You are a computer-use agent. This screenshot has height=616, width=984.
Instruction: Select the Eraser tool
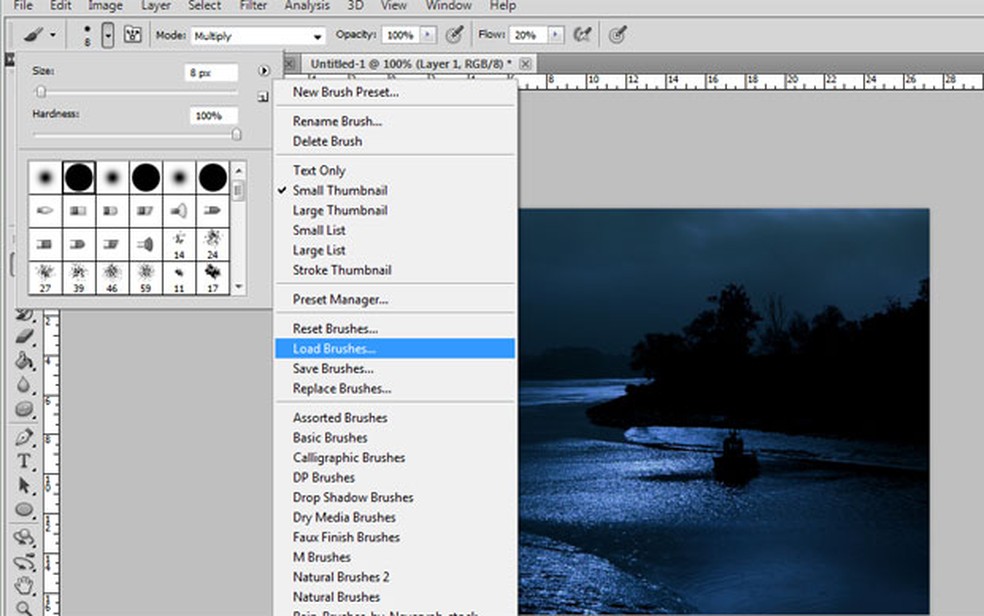[x=26, y=337]
